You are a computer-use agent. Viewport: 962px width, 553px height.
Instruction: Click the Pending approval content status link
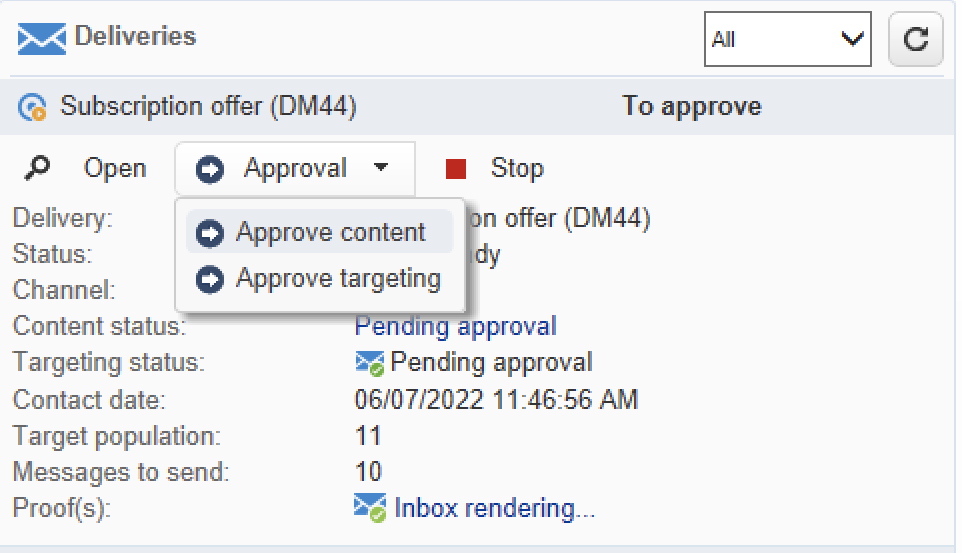coord(456,326)
